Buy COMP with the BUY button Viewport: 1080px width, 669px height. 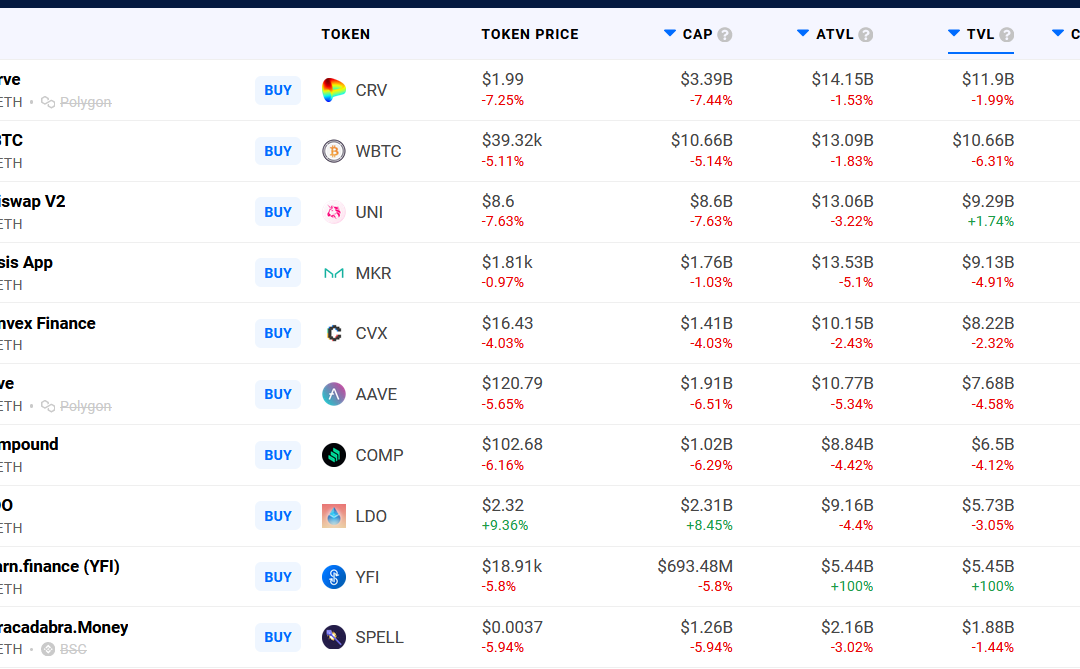pyautogui.click(x=278, y=455)
